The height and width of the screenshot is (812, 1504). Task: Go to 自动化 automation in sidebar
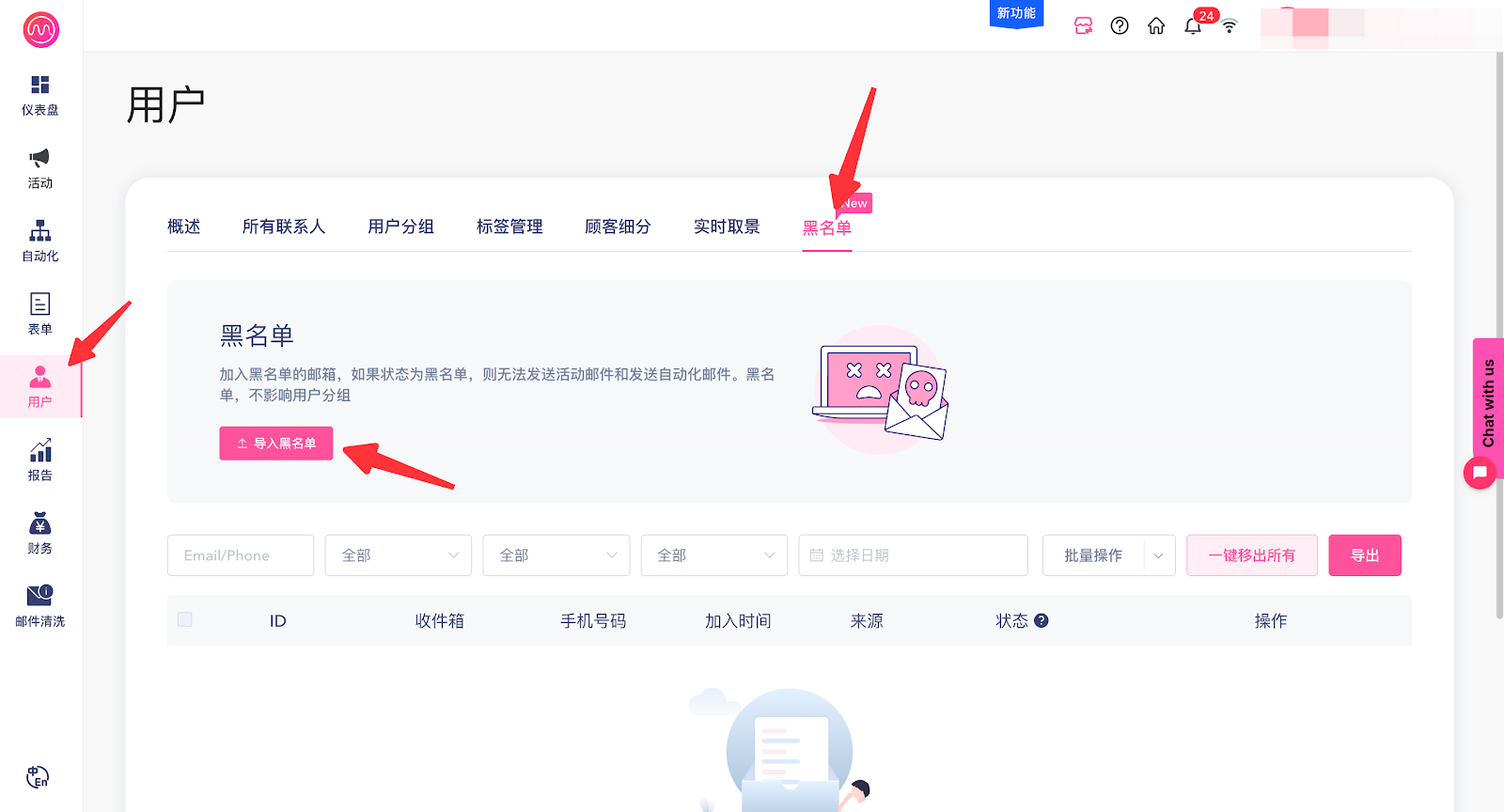pyautogui.click(x=39, y=241)
